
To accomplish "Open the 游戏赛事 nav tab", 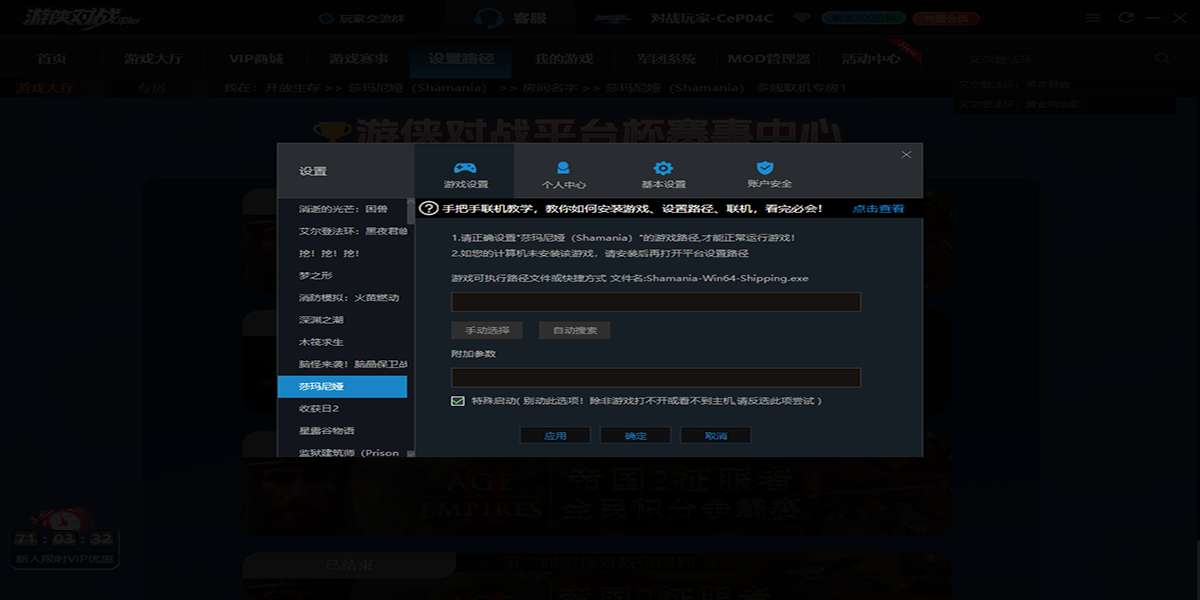I will [358, 59].
